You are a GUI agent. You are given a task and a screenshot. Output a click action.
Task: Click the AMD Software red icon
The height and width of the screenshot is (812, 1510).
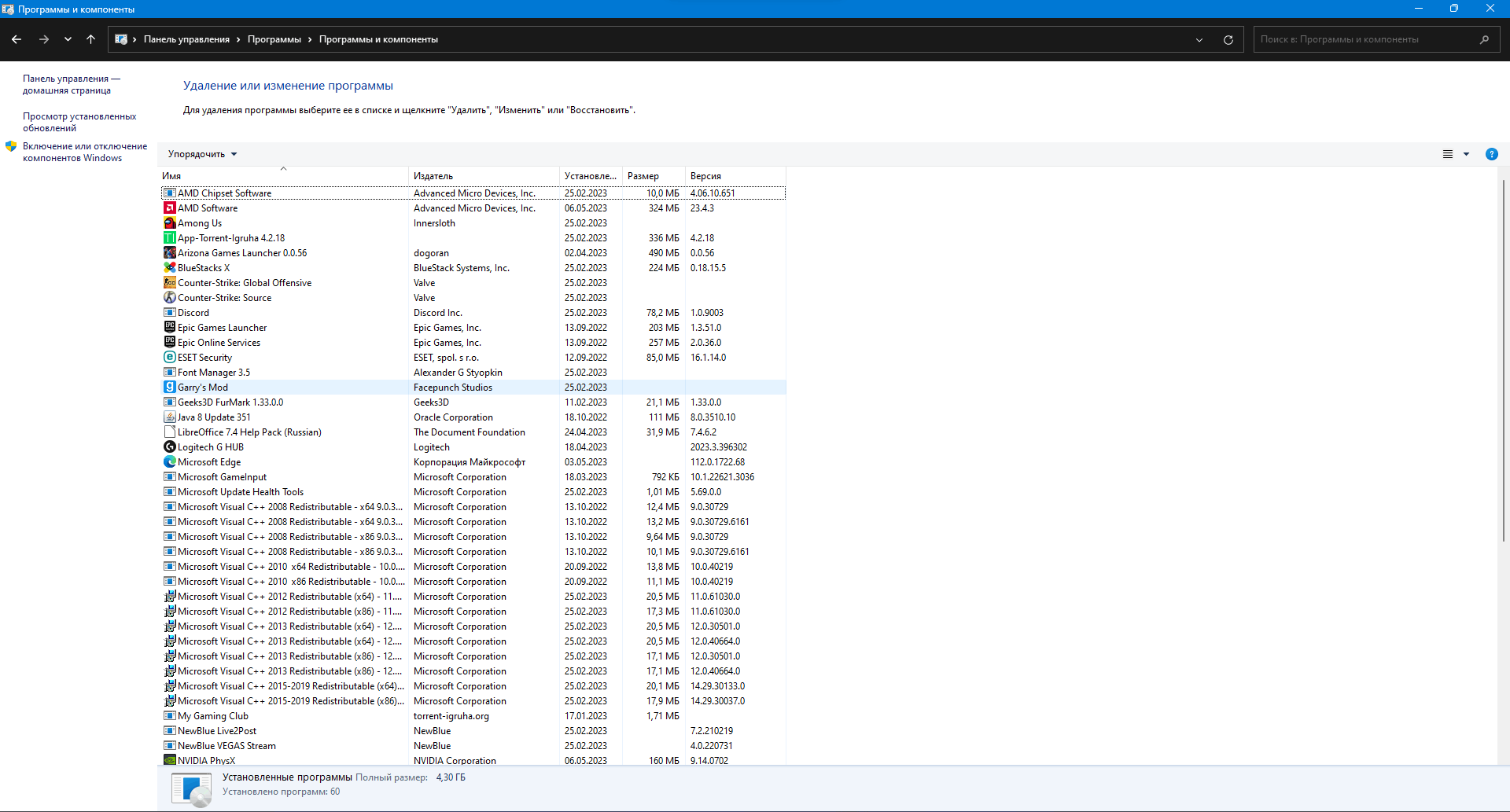coord(169,208)
